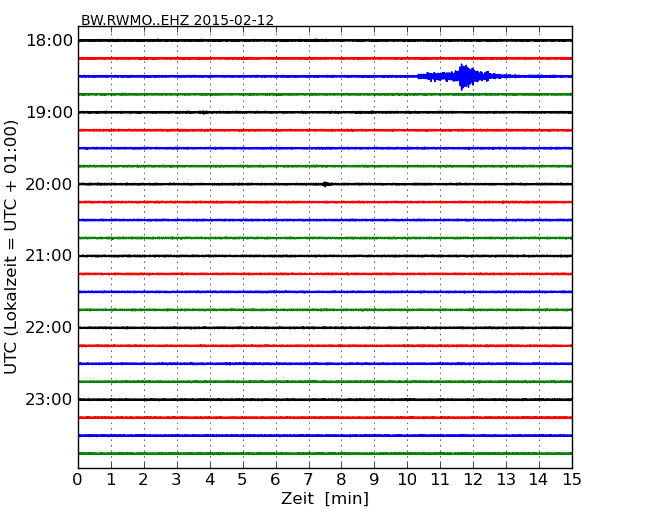The width and height of the screenshot is (650, 520).
Task: Click the blue seismic event burst near minute 12
Action: 464,77
